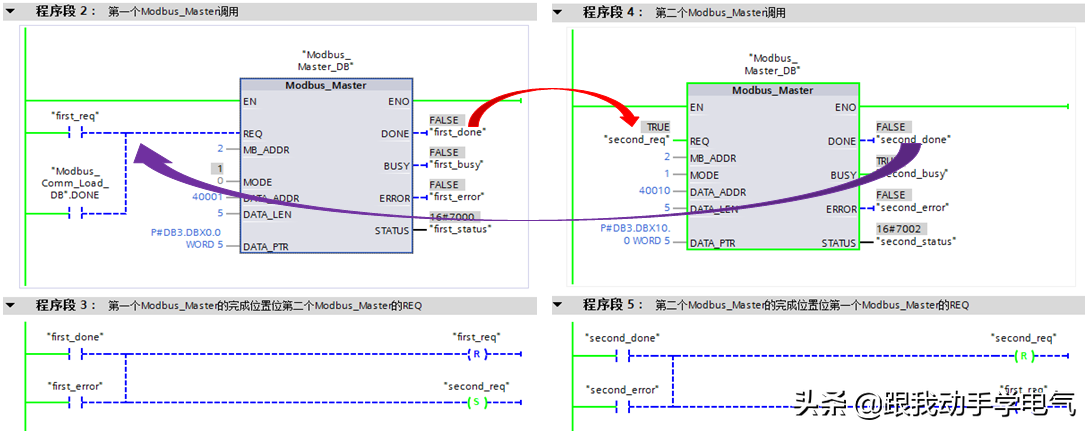Screen dimensions: 1089x431
Task: Click the 程序段 5 comment text
Action: 813,305
